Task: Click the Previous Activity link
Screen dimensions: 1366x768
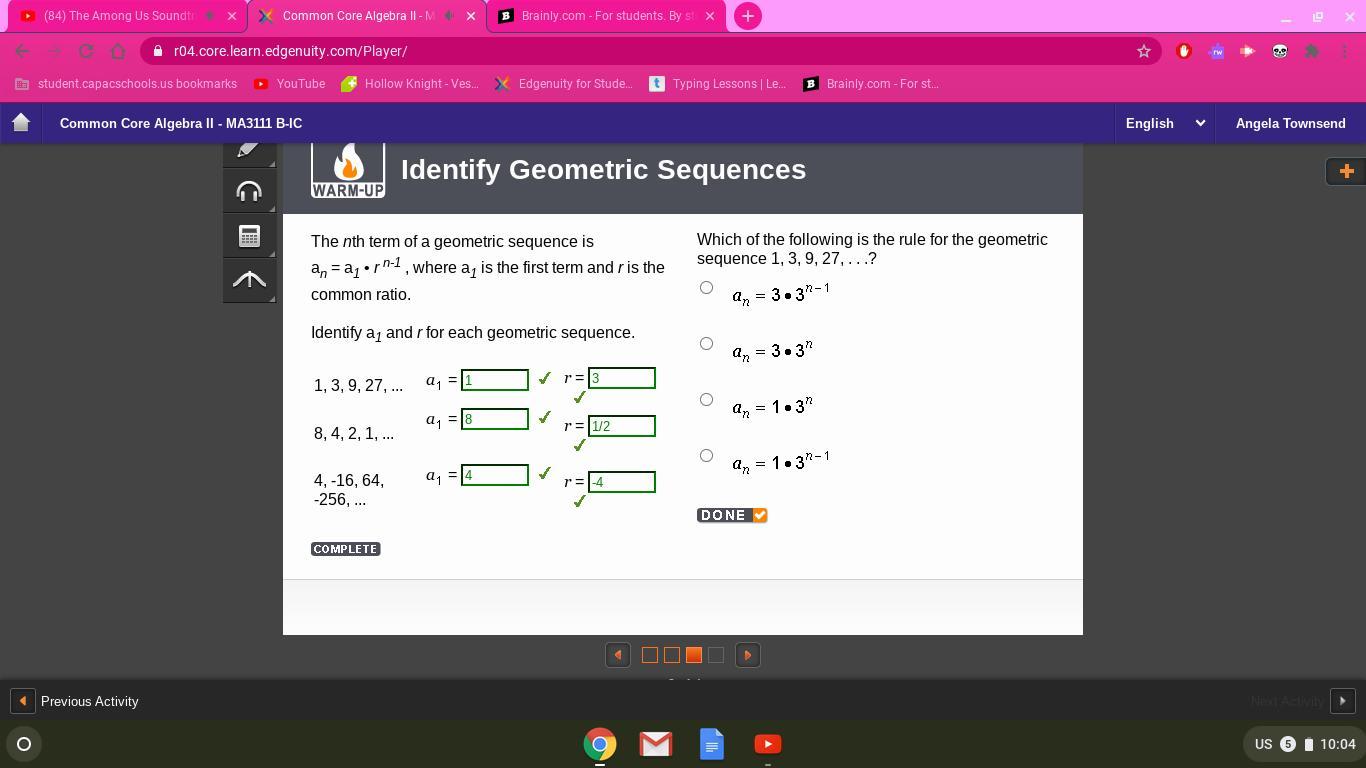Action: coord(90,701)
